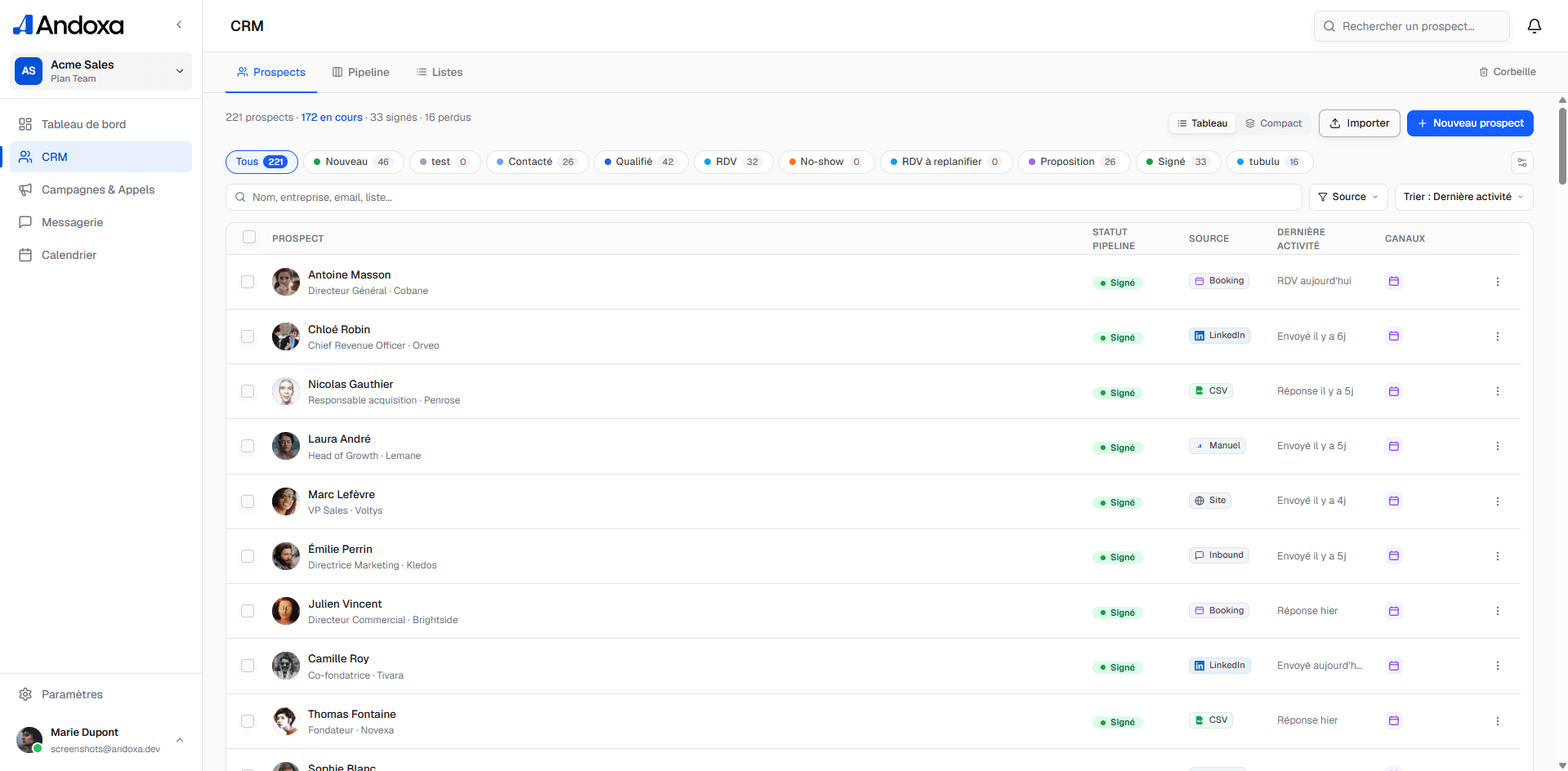Go to Campagnes & Appels
The width and height of the screenshot is (1568, 771).
click(x=101, y=189)
